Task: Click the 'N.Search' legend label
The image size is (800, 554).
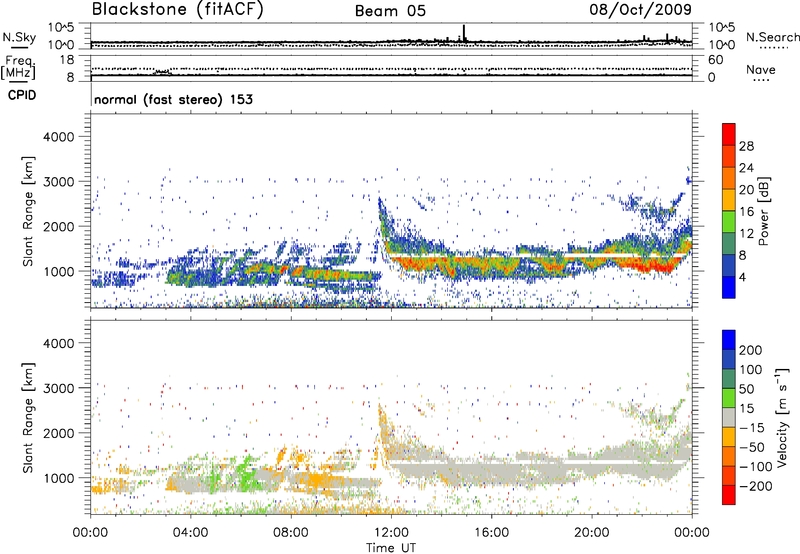Action: point(772,37)
